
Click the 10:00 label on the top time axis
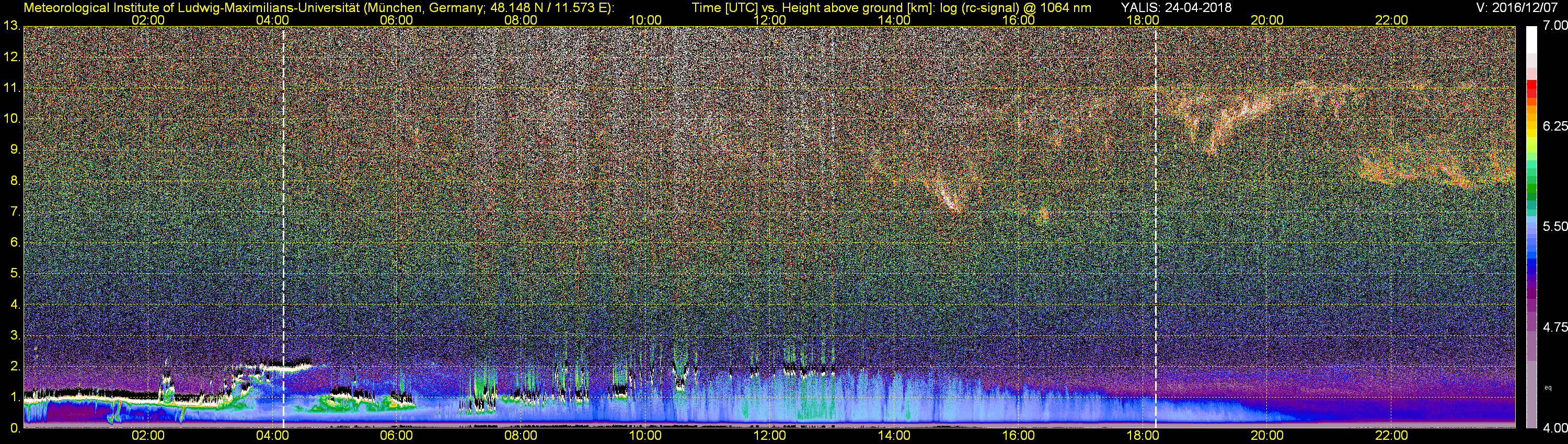point(645,20)
